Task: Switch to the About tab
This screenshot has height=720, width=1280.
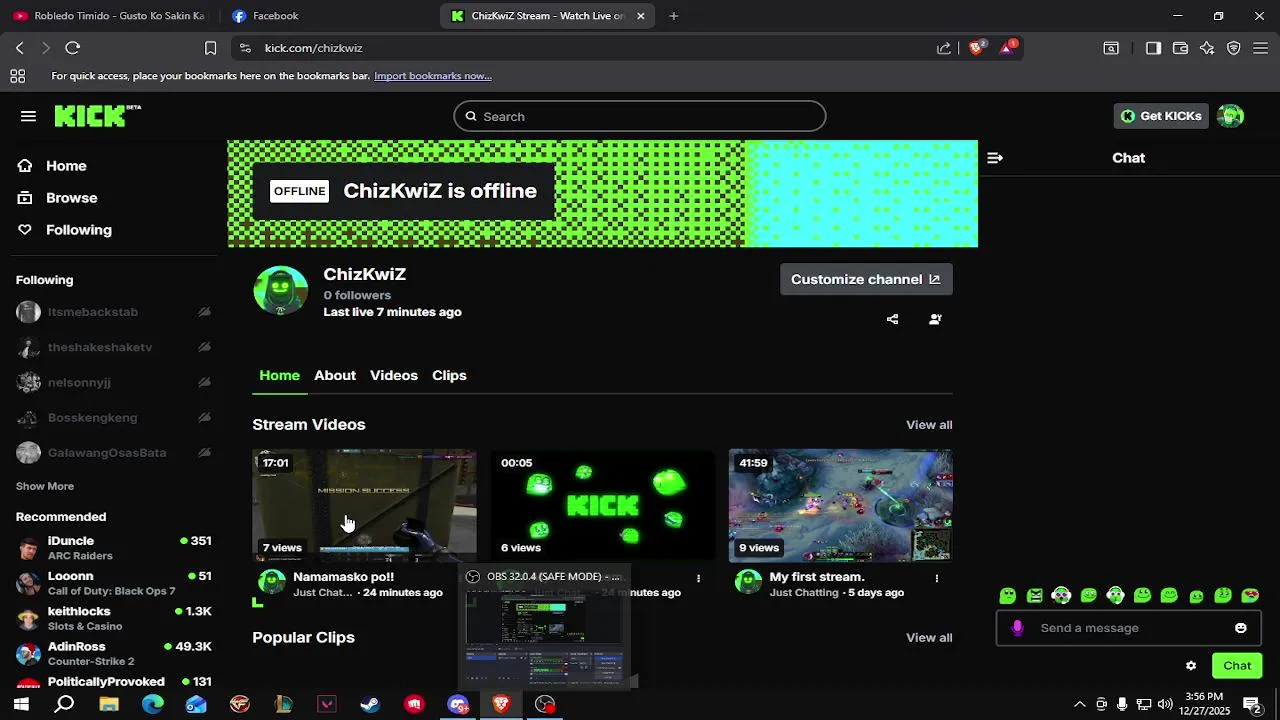Action: 335,375
